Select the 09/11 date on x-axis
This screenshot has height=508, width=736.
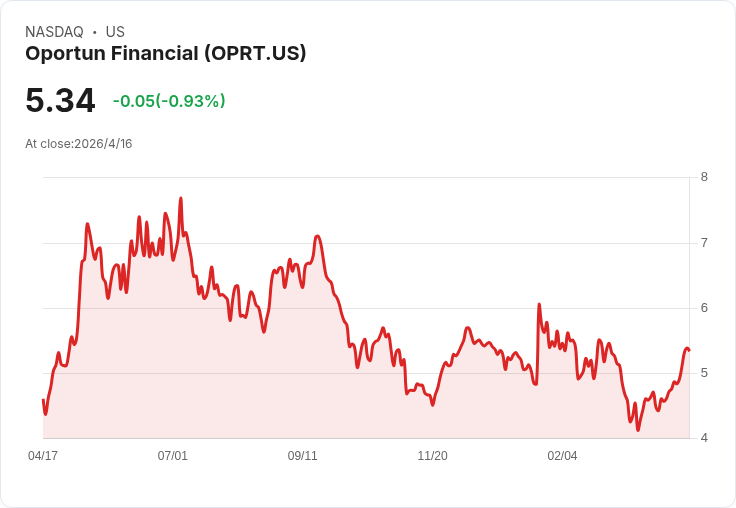tap(302, 456)
